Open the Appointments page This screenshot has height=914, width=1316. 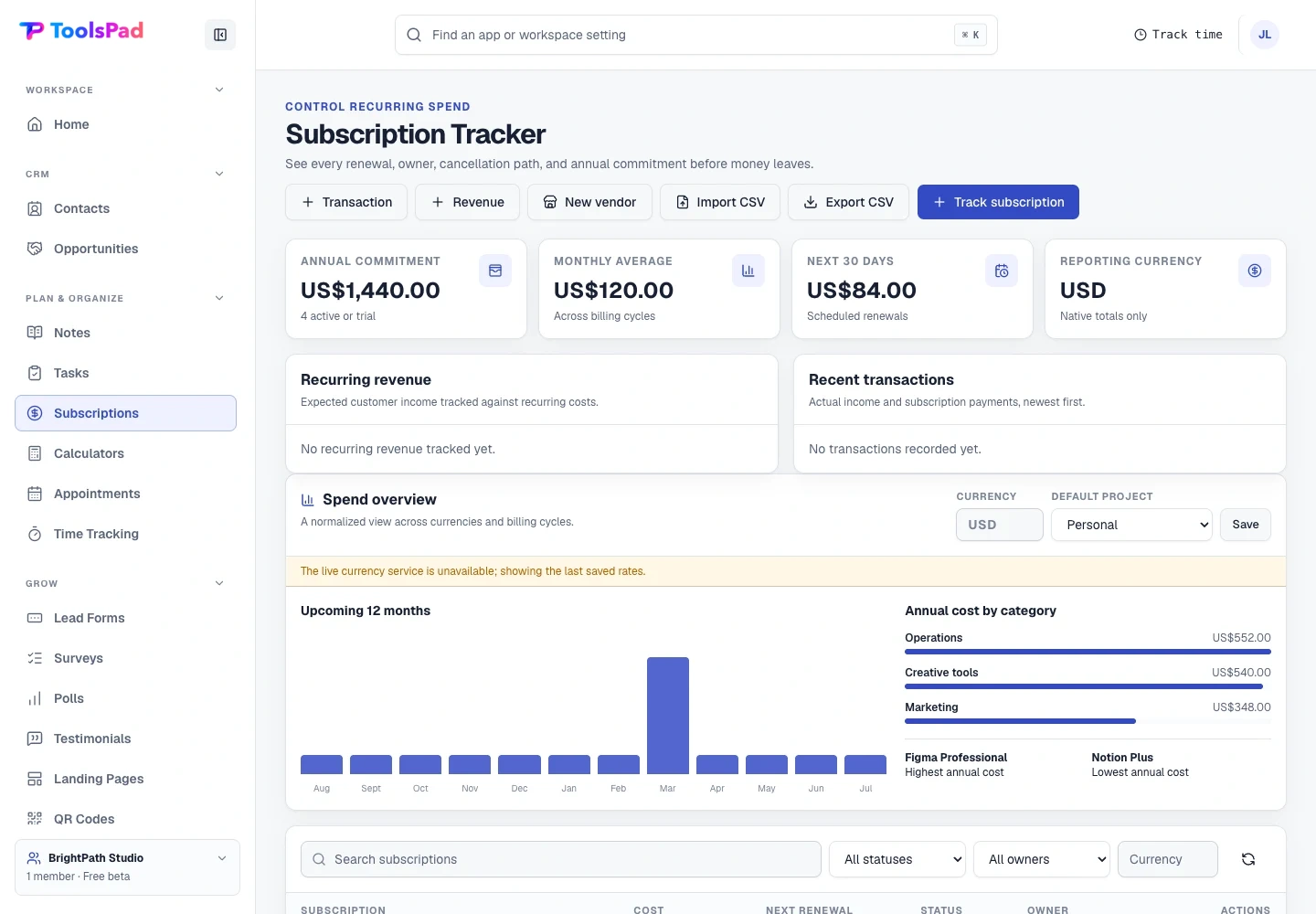point(126,494)
